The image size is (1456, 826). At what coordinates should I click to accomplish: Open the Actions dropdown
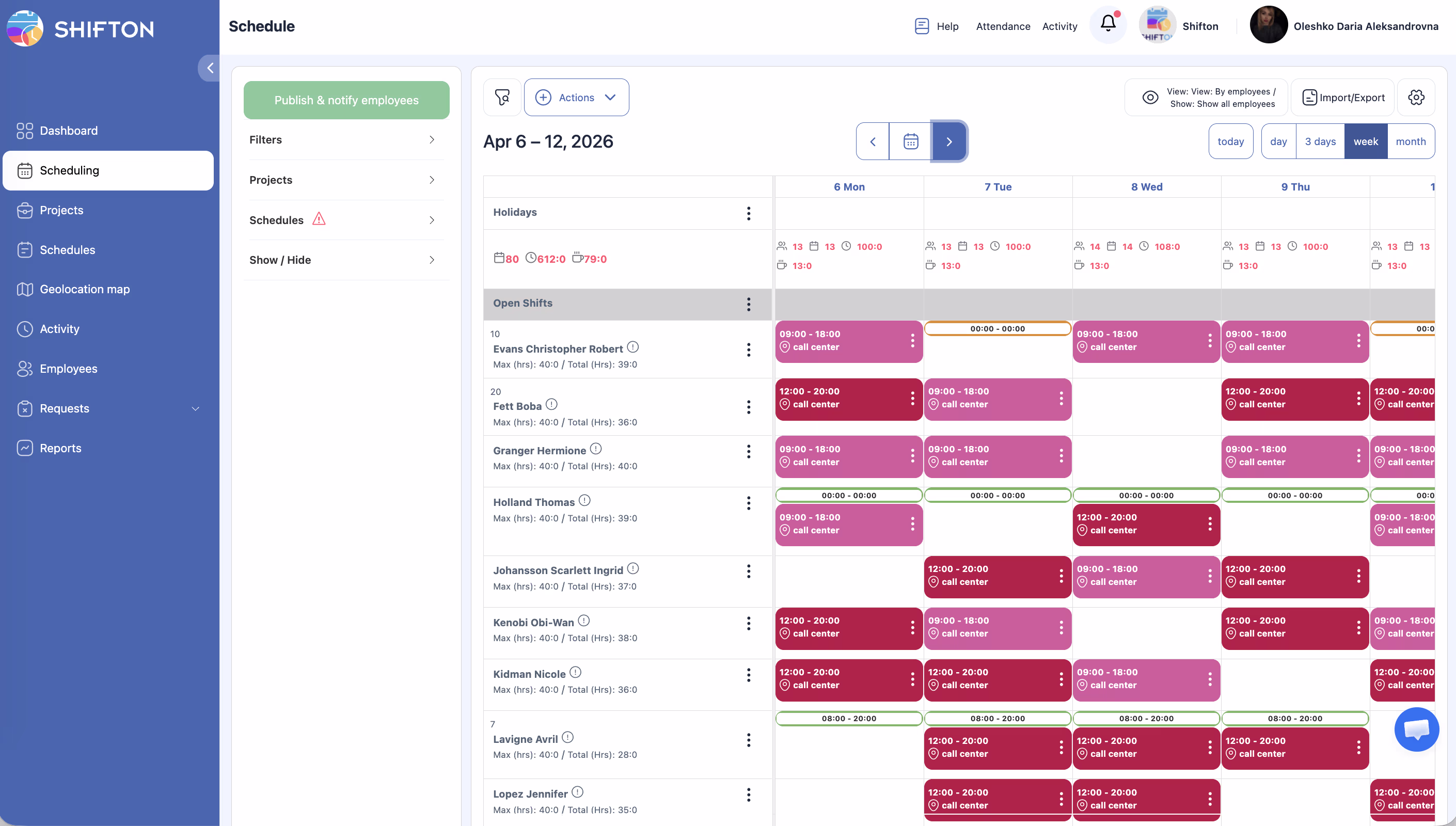(x=576, y=98)
